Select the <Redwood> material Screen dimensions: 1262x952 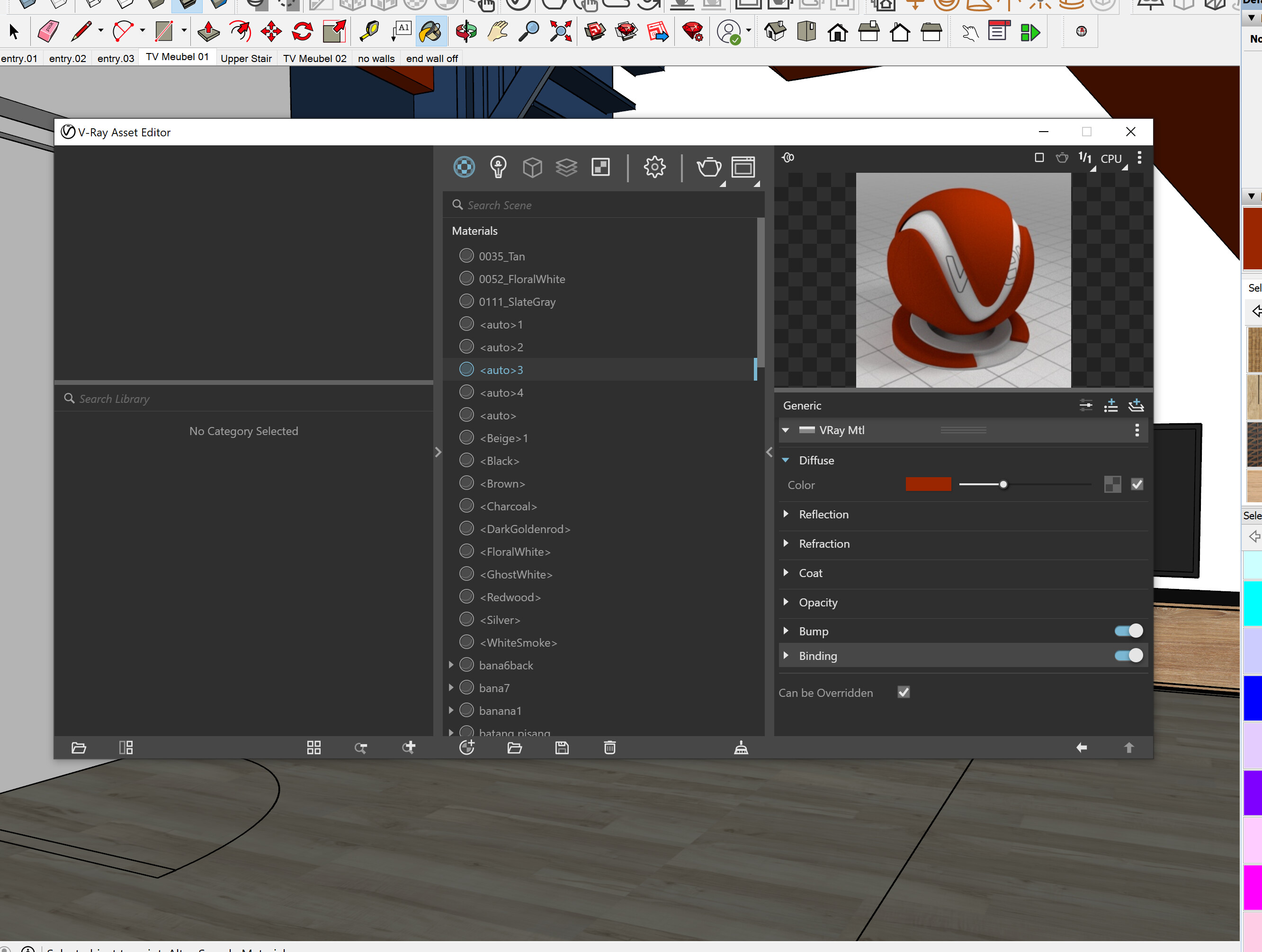[510, 597]
